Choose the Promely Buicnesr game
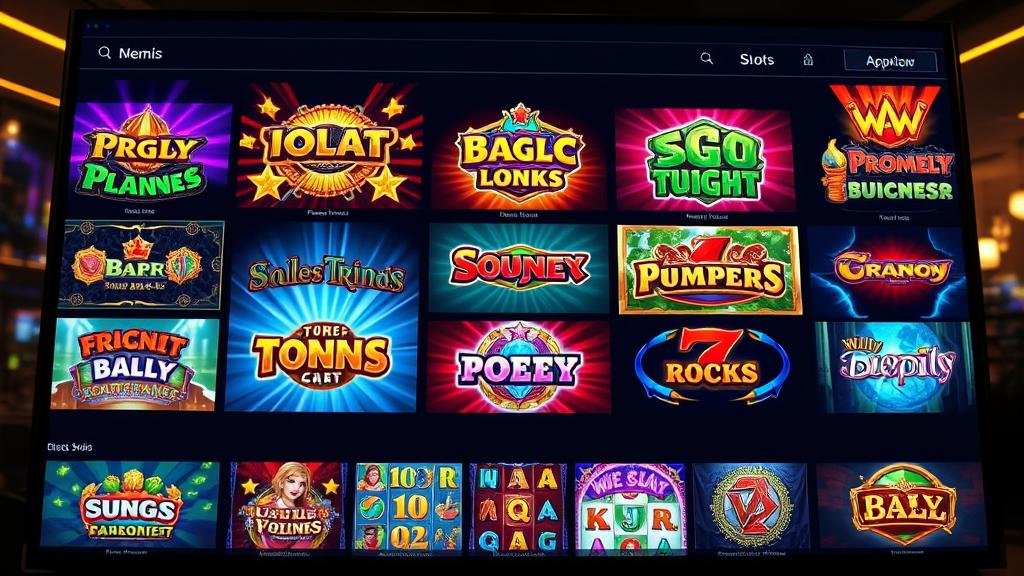 (x=889, y=147)
